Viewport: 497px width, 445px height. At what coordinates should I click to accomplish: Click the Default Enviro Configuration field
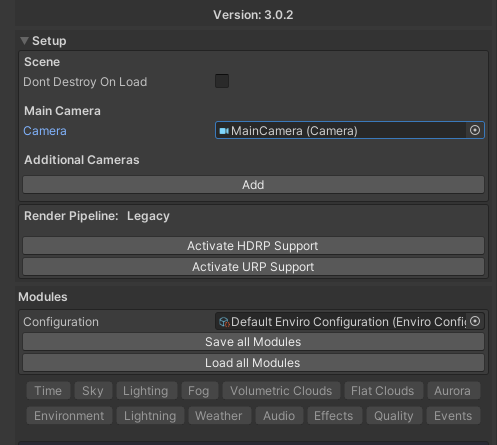350,322
